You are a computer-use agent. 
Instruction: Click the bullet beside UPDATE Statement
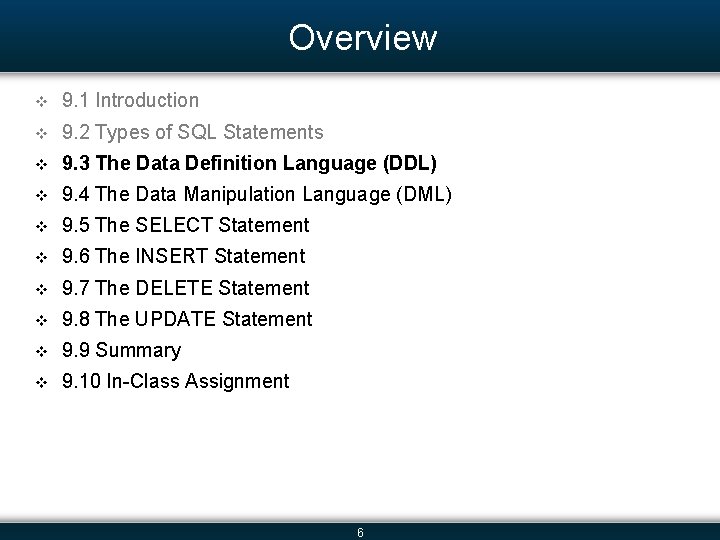[x=41, y=320]
